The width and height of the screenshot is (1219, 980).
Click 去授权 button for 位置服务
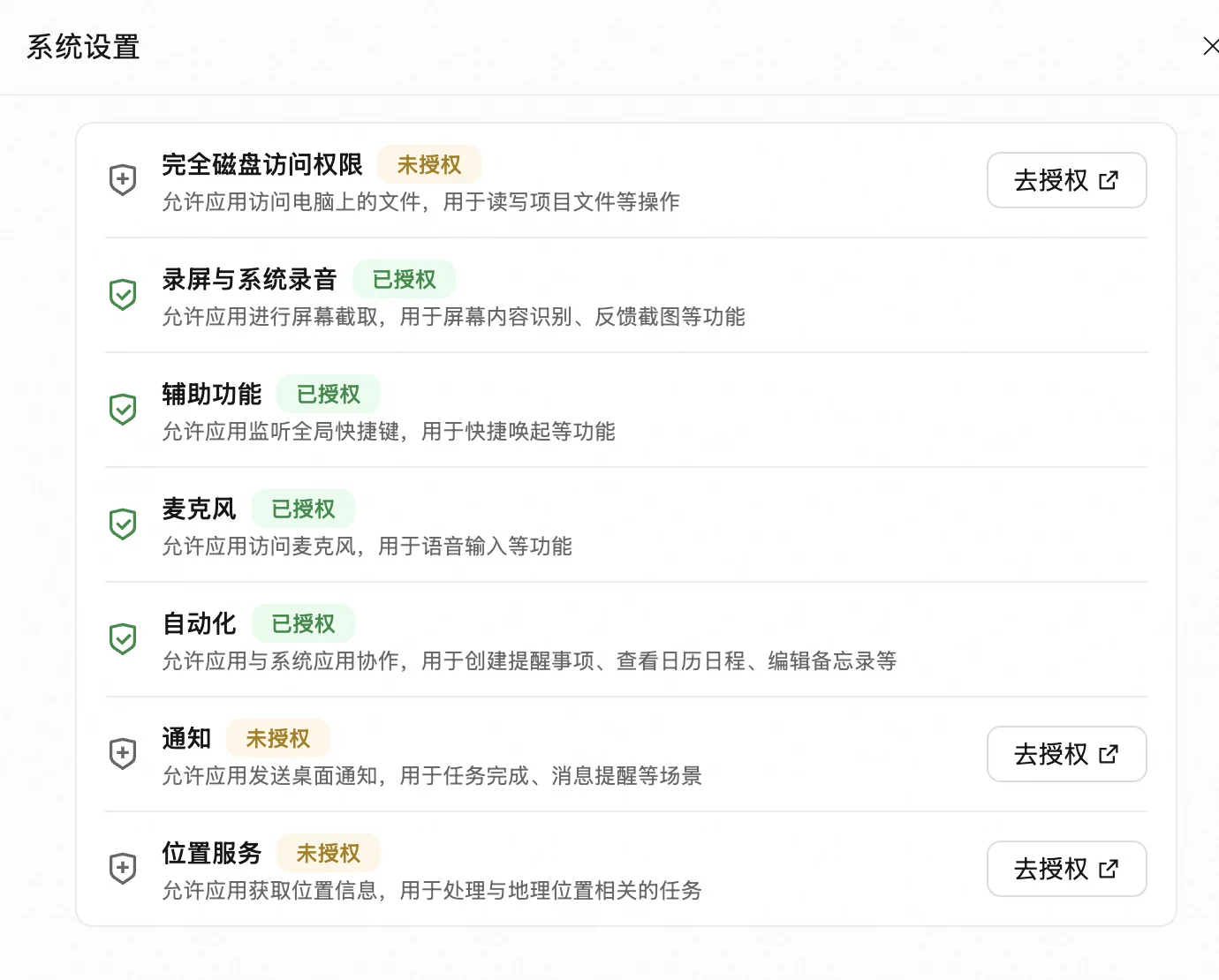tap(1066, 869)
